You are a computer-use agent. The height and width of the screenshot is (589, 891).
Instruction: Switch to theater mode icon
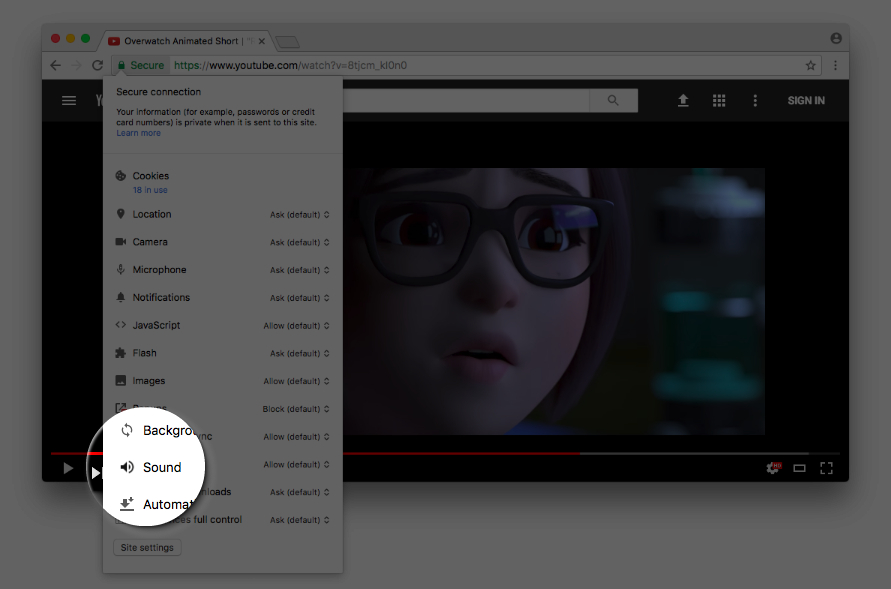pos(799,467)
